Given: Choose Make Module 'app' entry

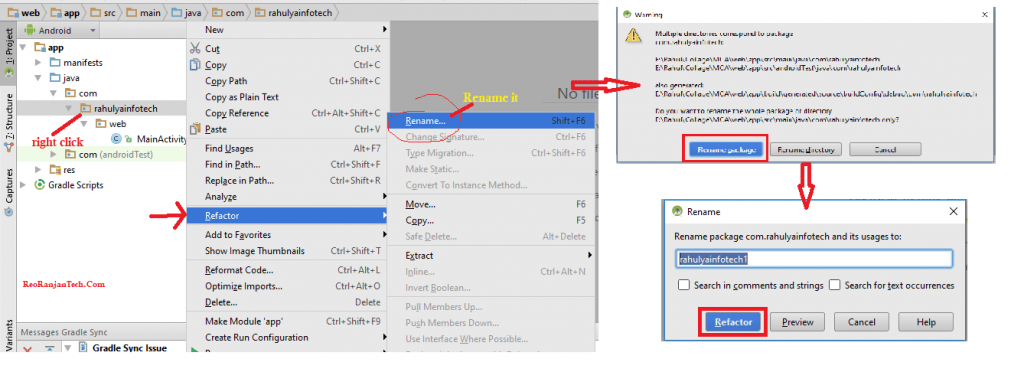Looking at the screenshot, I should 288,321.
